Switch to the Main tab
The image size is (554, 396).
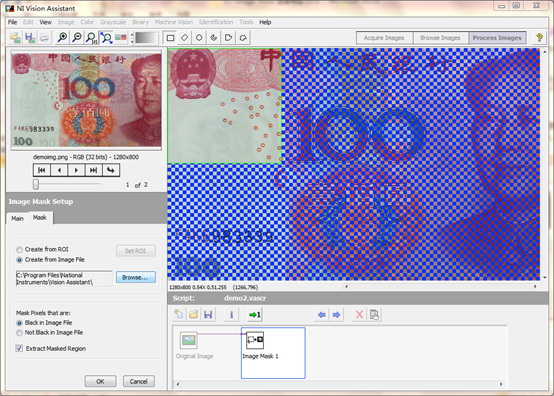point(17,218)
